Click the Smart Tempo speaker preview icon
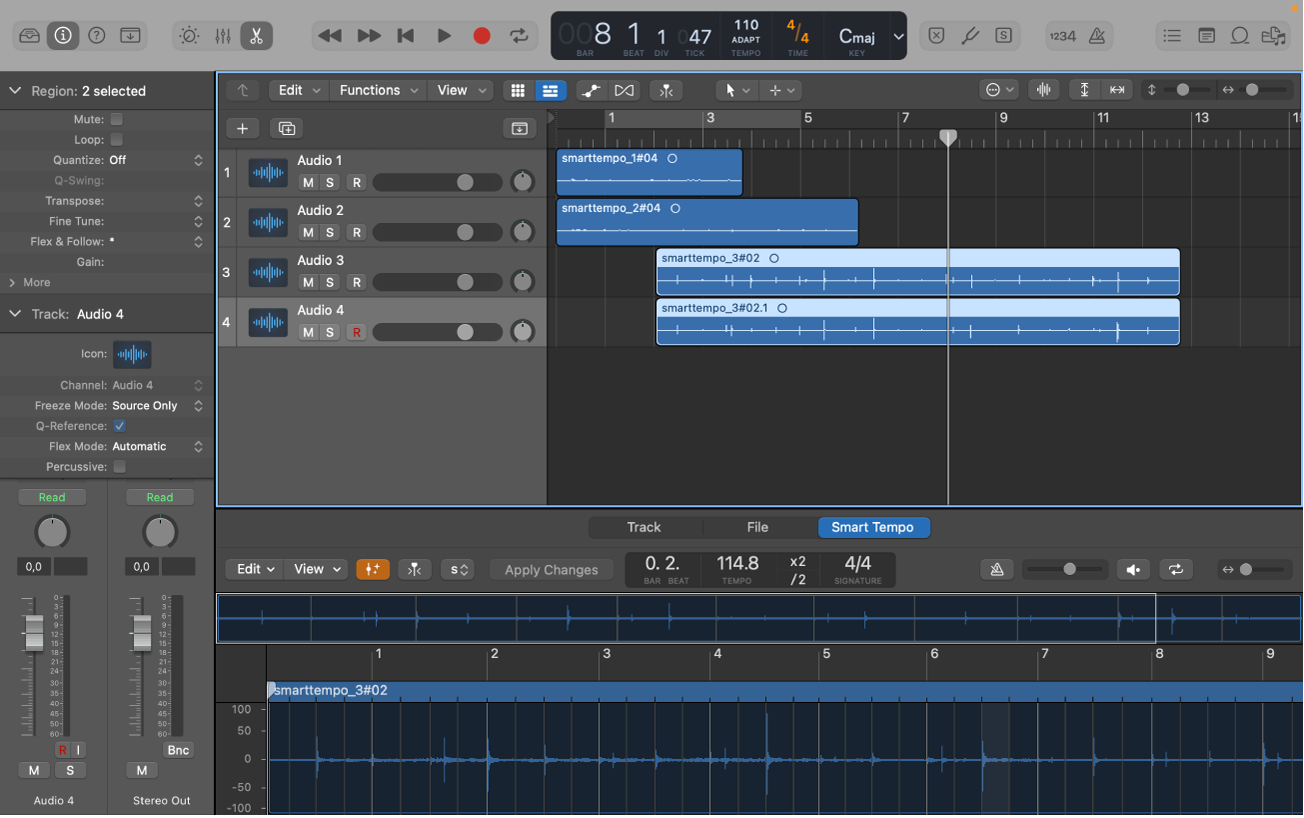The image size is (1304, 818). coord(1133,569)
